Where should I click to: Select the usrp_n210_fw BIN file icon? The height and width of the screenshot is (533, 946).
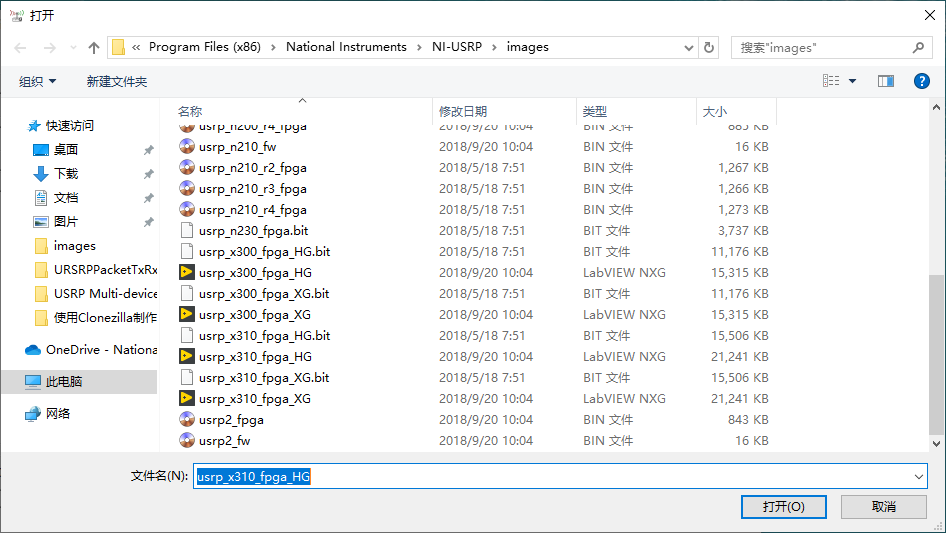(186, 146)
